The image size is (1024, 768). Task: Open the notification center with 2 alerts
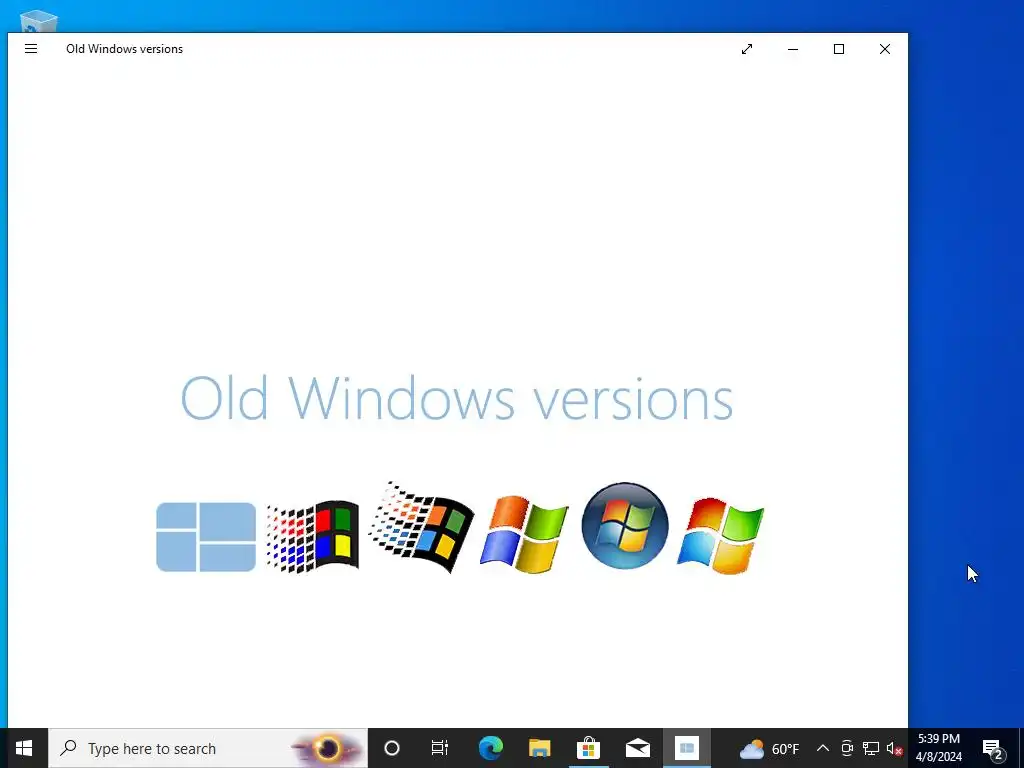point(993,748)
